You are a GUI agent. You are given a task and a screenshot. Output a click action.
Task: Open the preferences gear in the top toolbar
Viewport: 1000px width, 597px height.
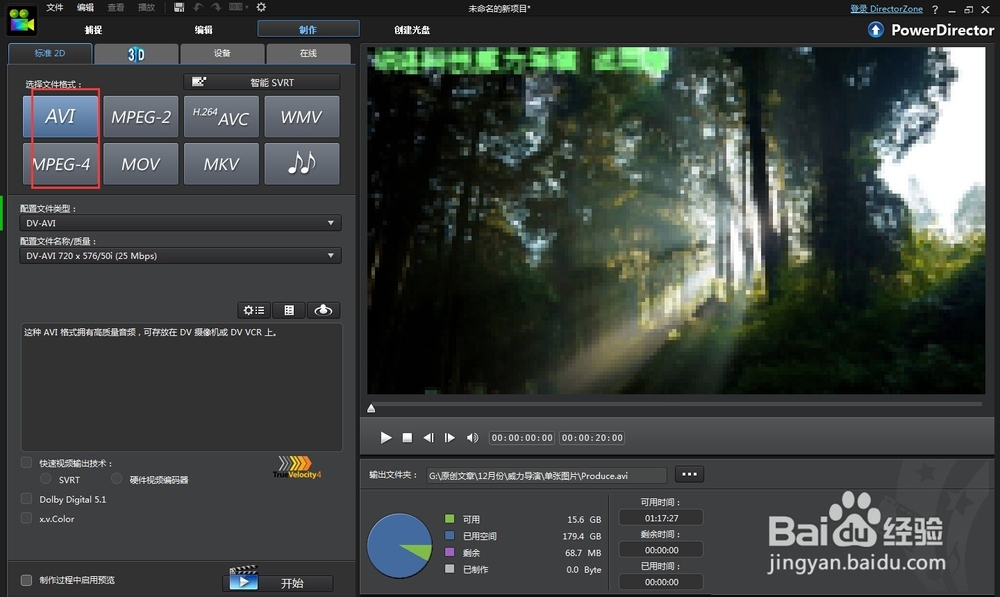point(261,7)
